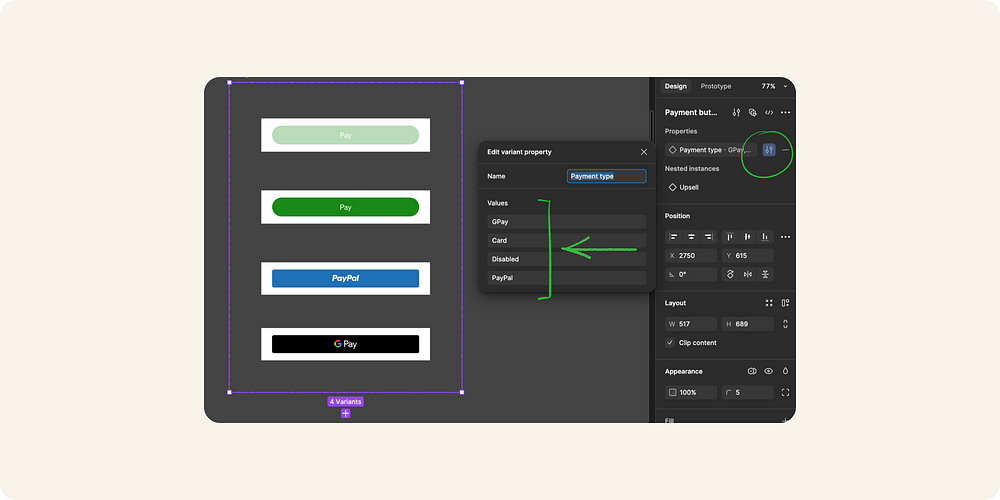Open more options beside Payment button title
Screen dimensions: 1000x500
coord(785,112)
